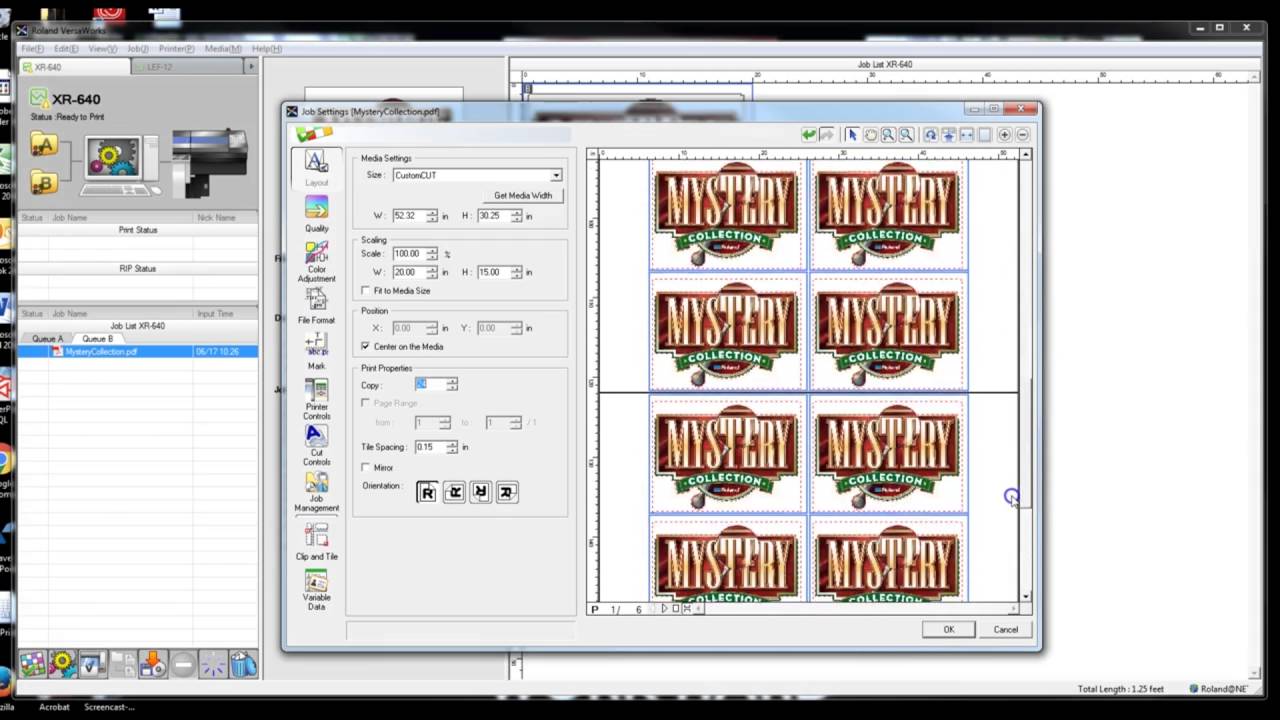The height and width of the screenshot is (720, 1280).
Task: Confirm Job Settings with OK
Action: [948, 630]
